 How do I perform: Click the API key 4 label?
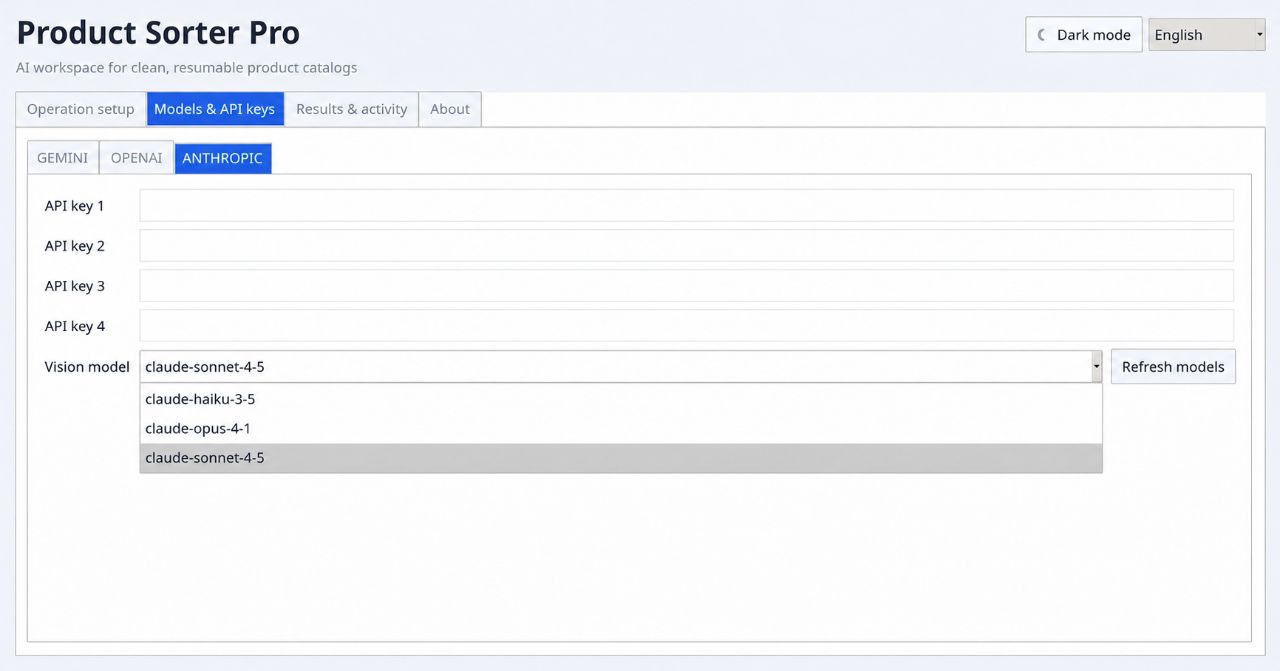(74, 326)
